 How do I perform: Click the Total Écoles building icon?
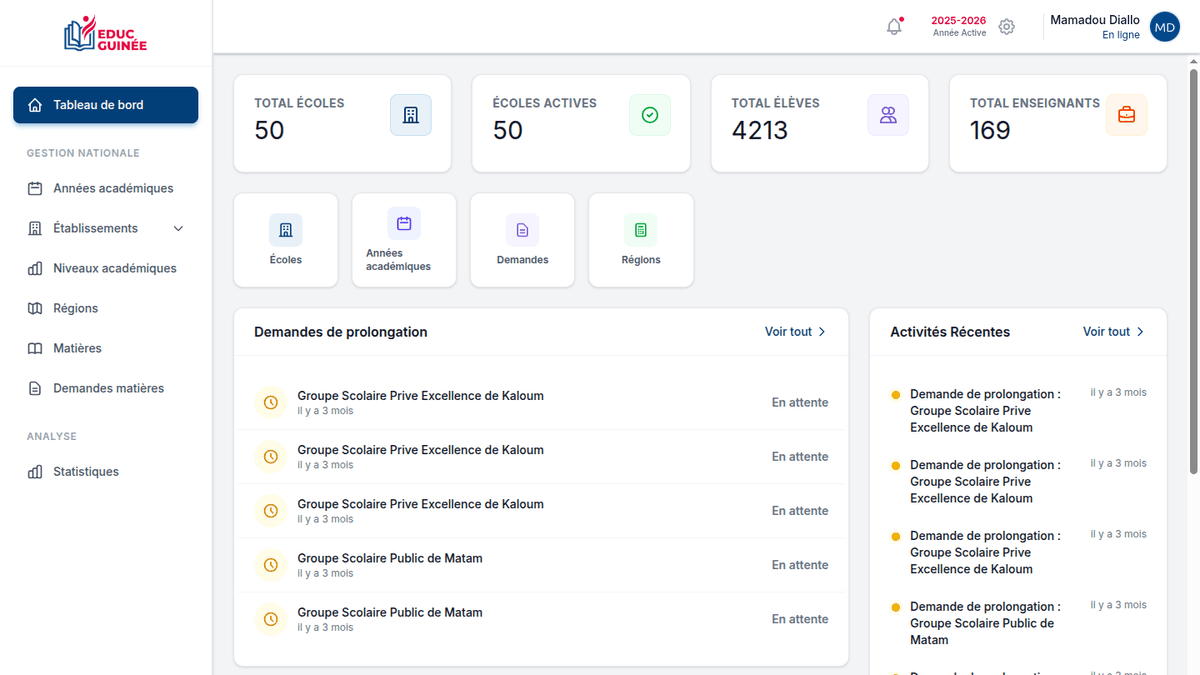[x=411, y=115]
